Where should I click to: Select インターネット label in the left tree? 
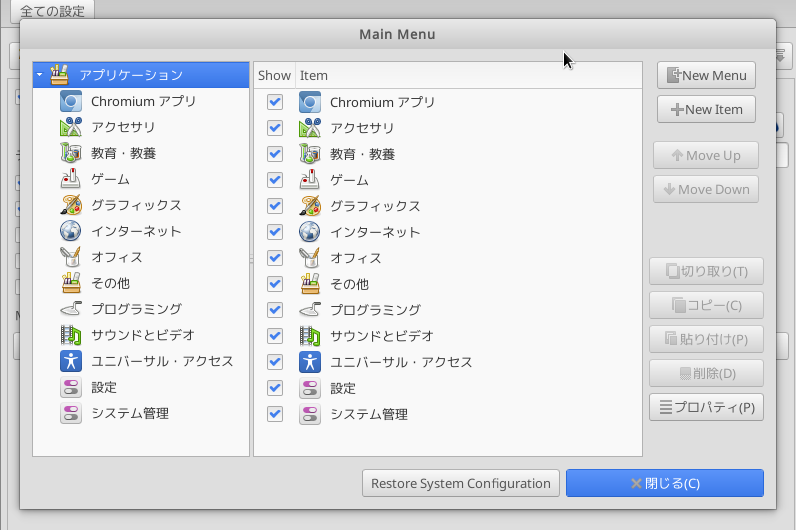(x=137, y=231)
